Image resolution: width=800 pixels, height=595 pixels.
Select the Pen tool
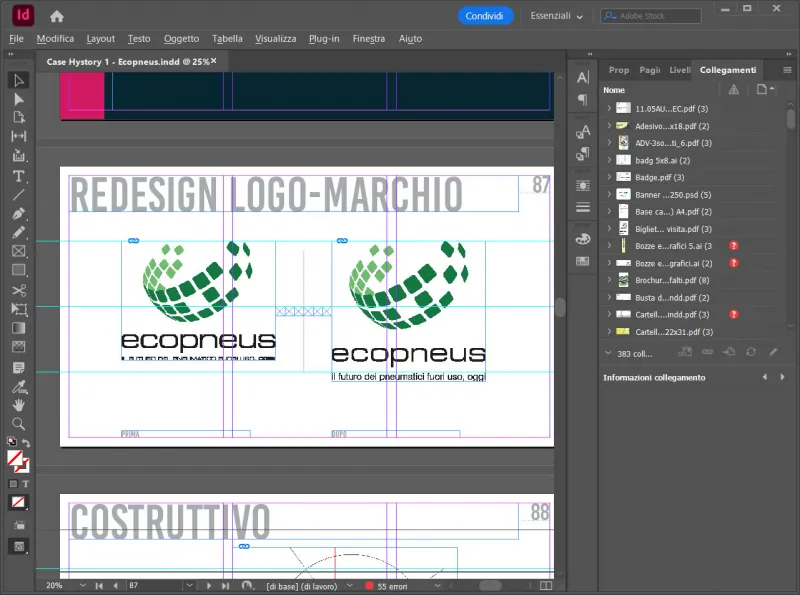pos(19,214)
